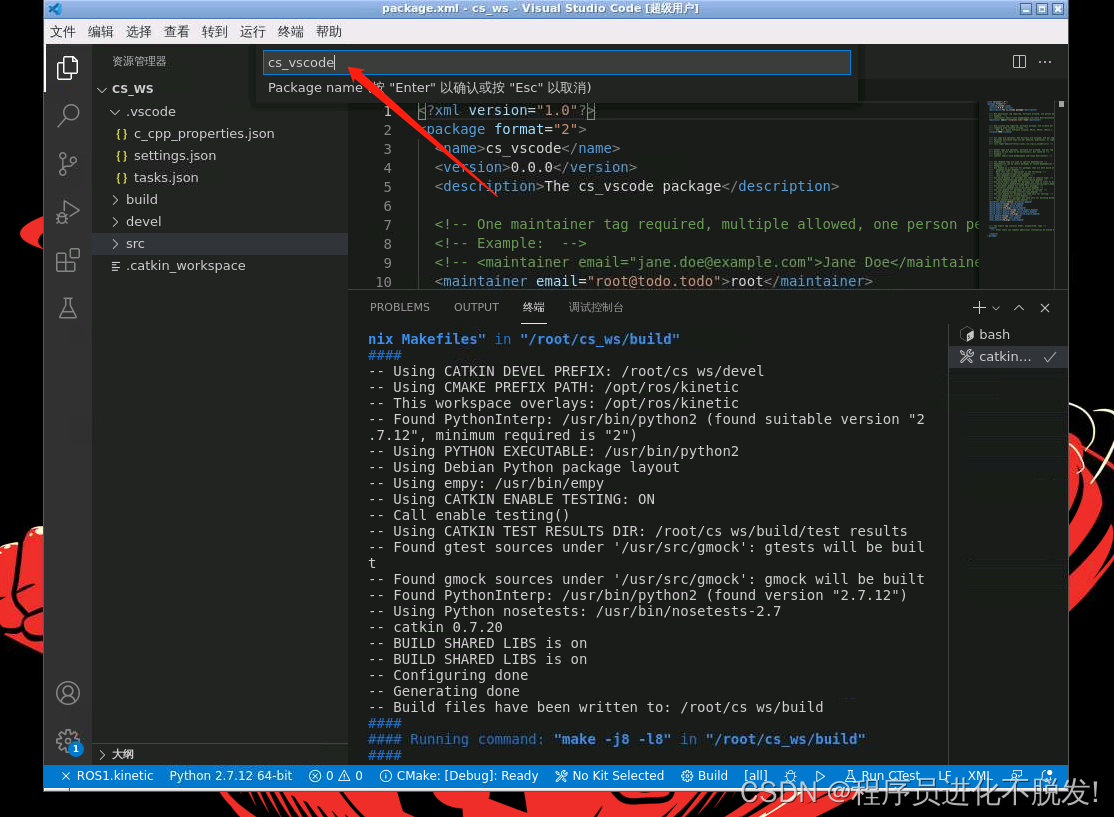Click the editor minimap code overview
The height and width of the screenshot is (817, 1114).
[x=1021, y=170]
